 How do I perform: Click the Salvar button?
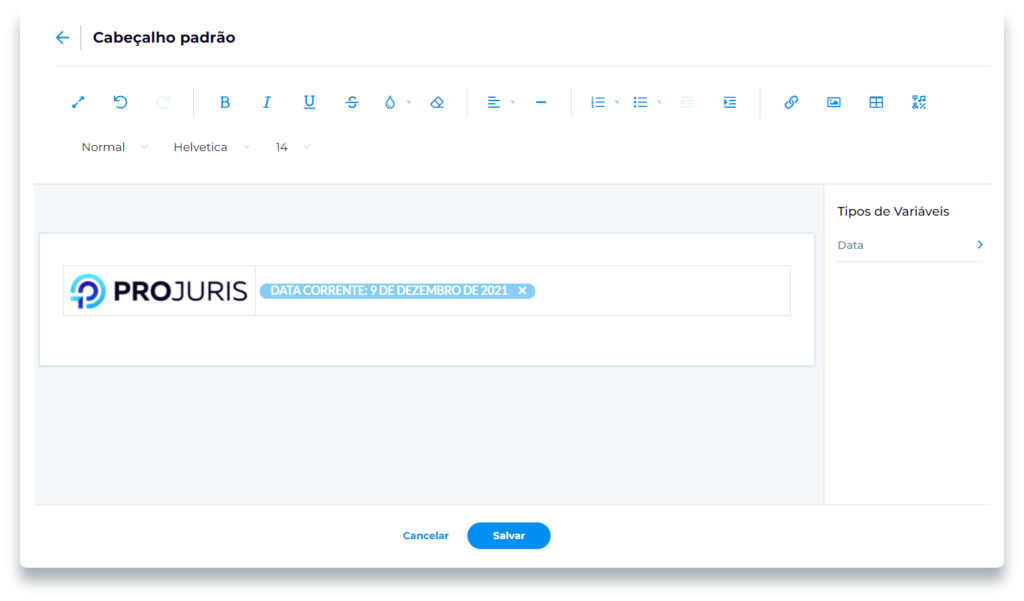click(508, 536)
